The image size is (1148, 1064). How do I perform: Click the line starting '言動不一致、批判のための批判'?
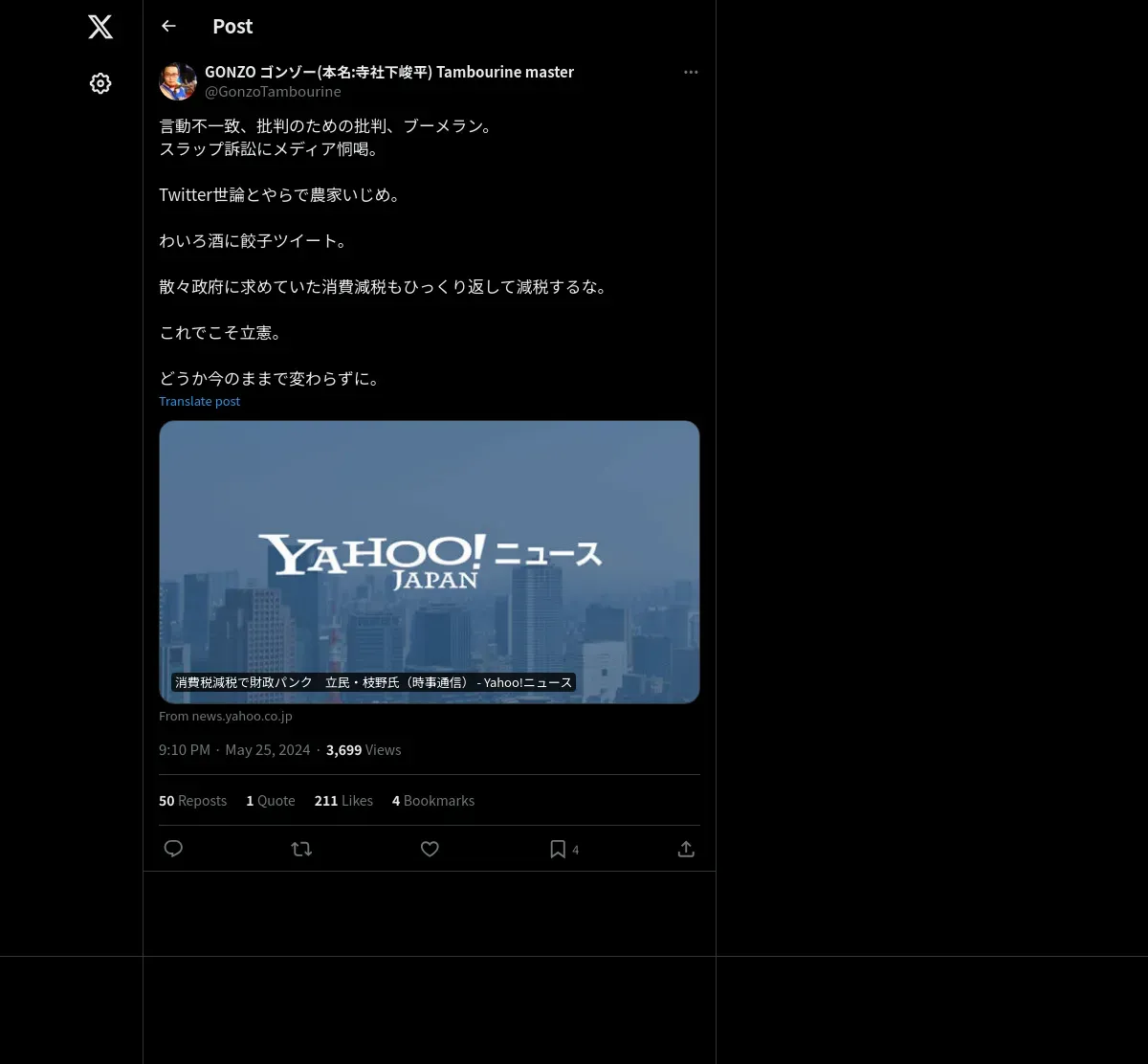click(x=328, y=126)
